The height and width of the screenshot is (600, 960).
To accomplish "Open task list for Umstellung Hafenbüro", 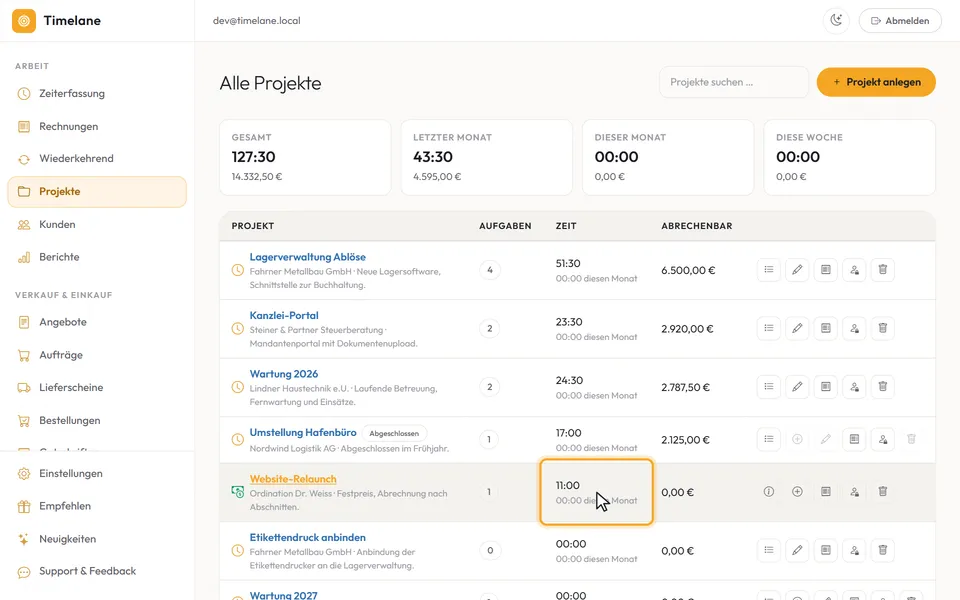I will coord(768,440).
